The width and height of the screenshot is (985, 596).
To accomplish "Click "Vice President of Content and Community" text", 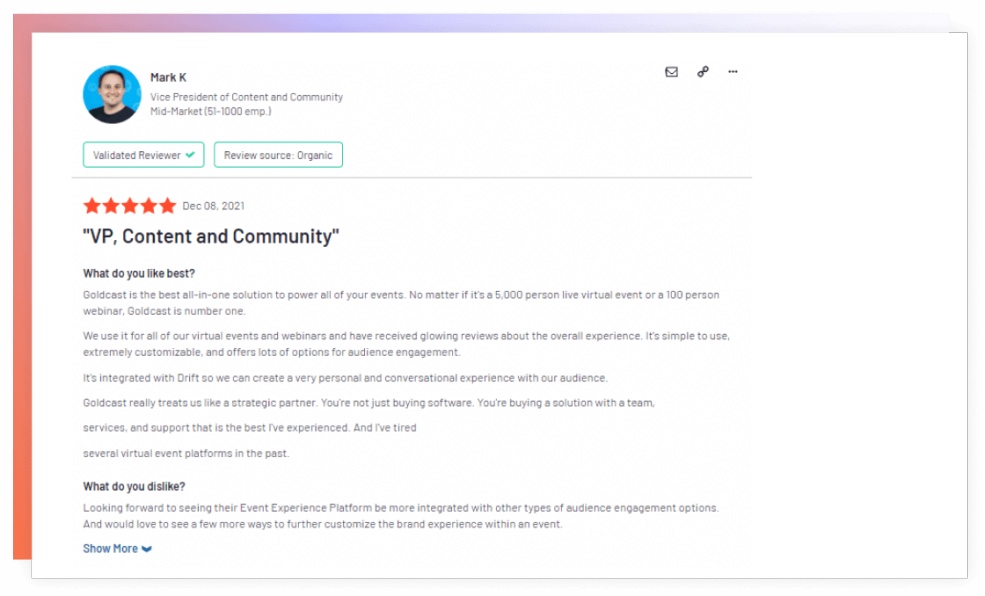I will 246,97.
